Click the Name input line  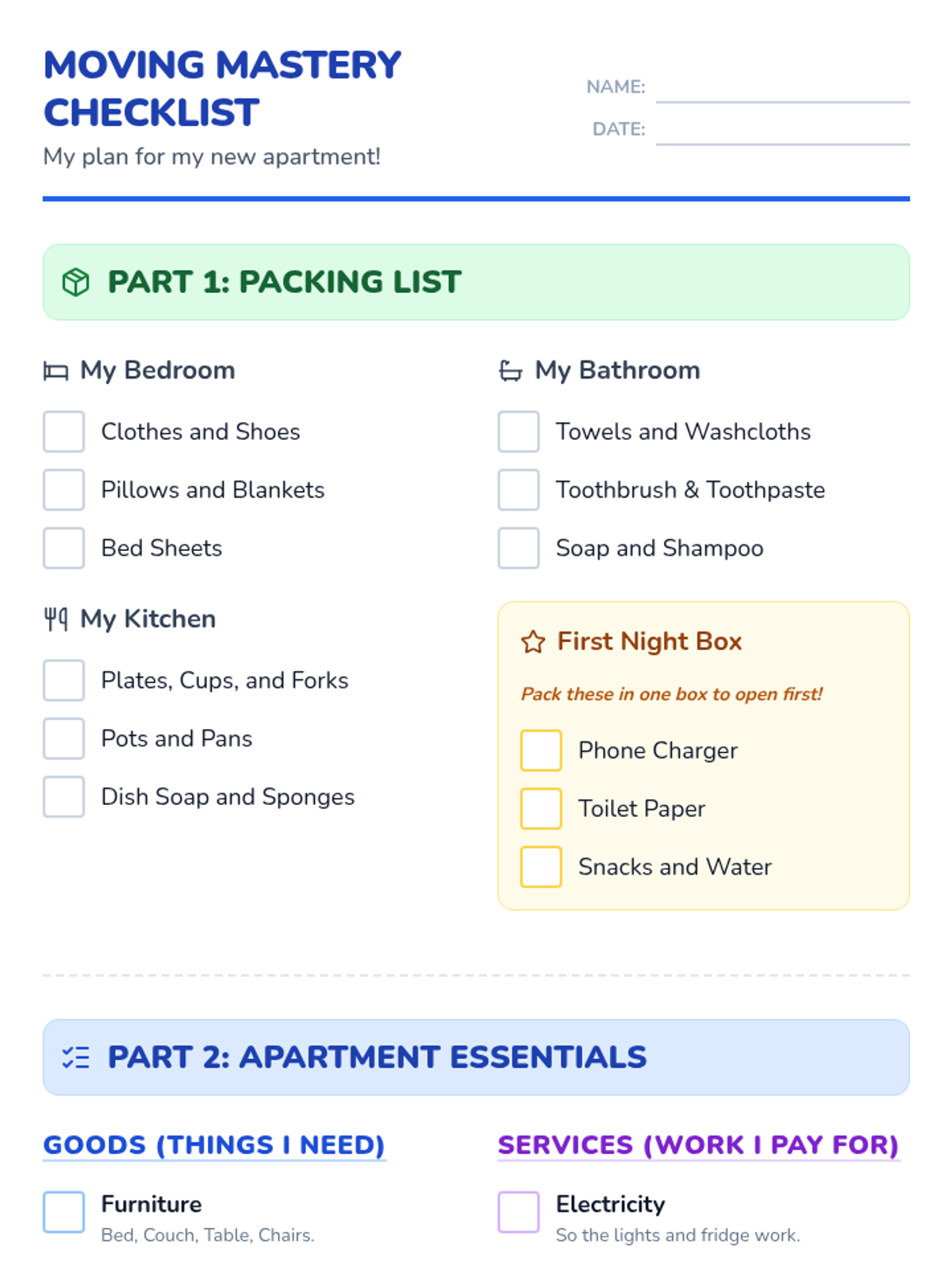[x=783, y=87]
